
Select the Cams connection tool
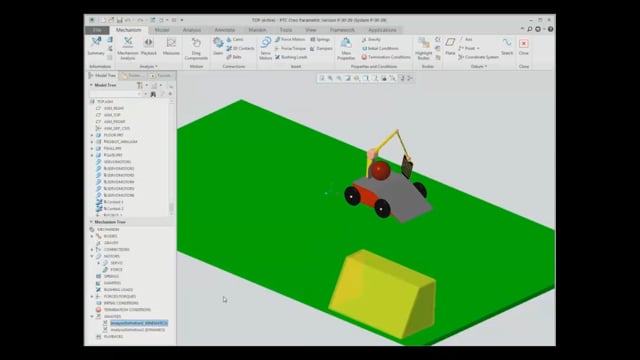(x=235, y=40)
